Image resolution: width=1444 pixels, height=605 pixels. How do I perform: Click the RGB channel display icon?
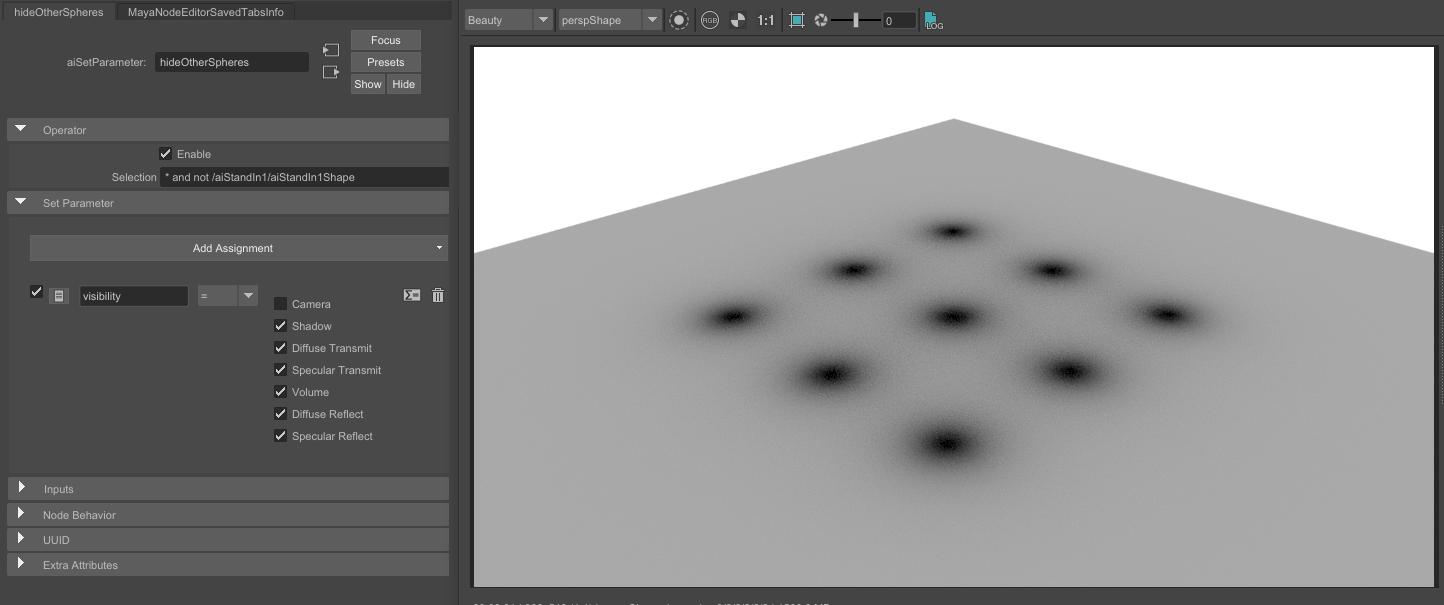click(x=710, y=19)
